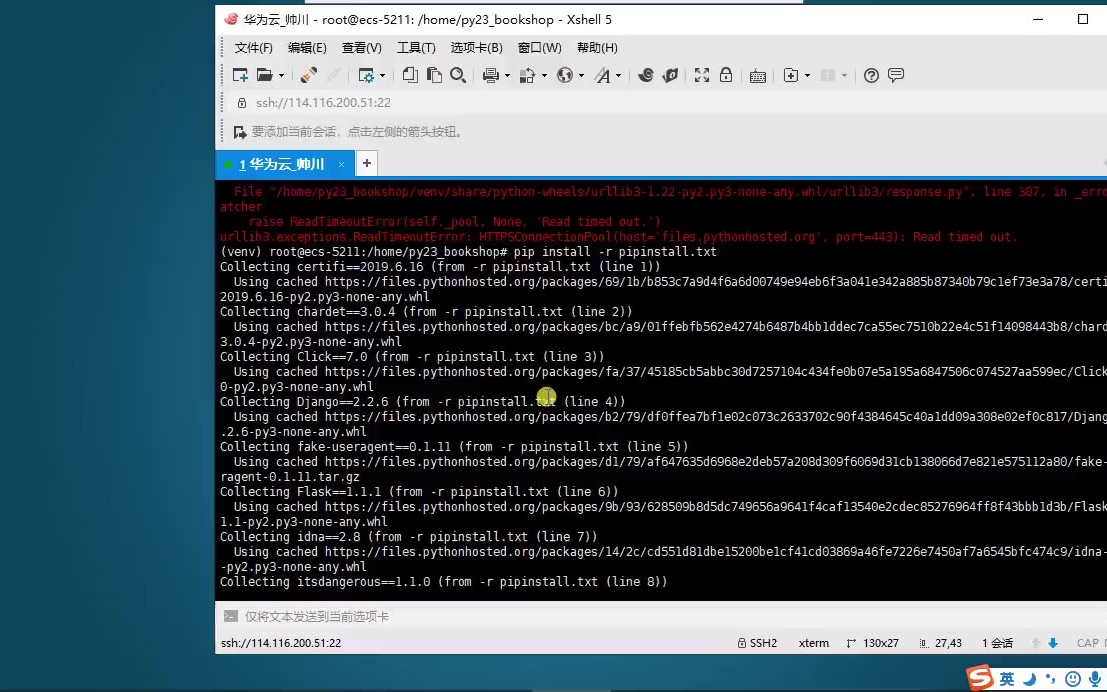Open the virtual keyboard icon
1107x692 pixels.
(758, 75)
